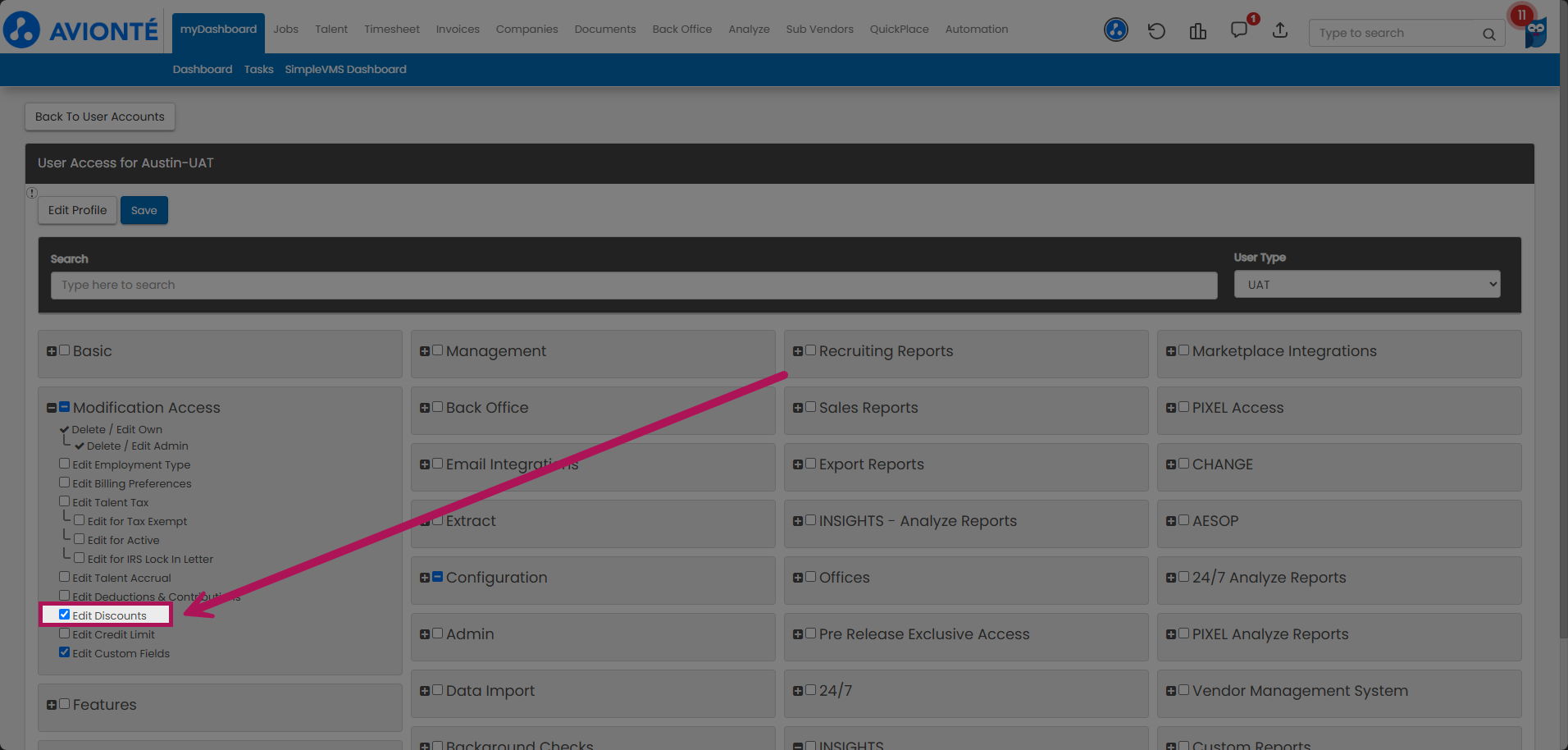Uncheck the Edit Custom Fields checkbox
Screen dimensions: 1568x750
(64, 652)
